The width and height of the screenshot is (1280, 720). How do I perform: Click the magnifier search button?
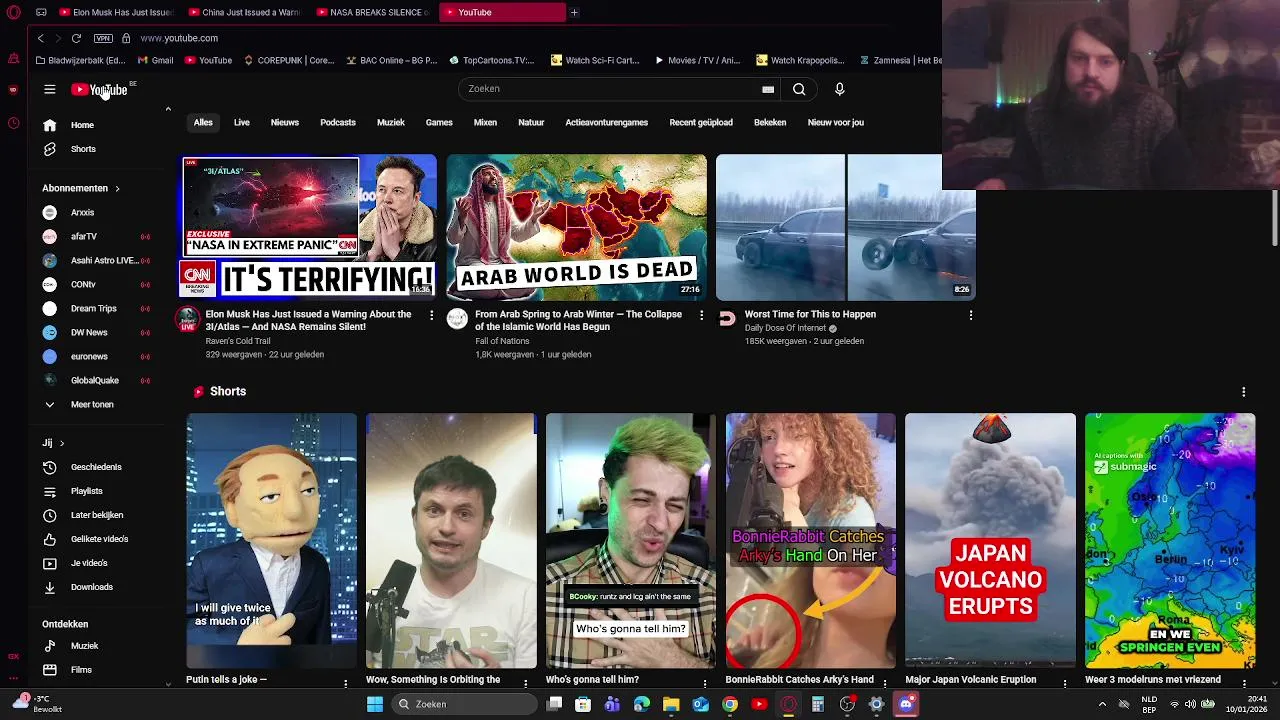click(799, 89)
